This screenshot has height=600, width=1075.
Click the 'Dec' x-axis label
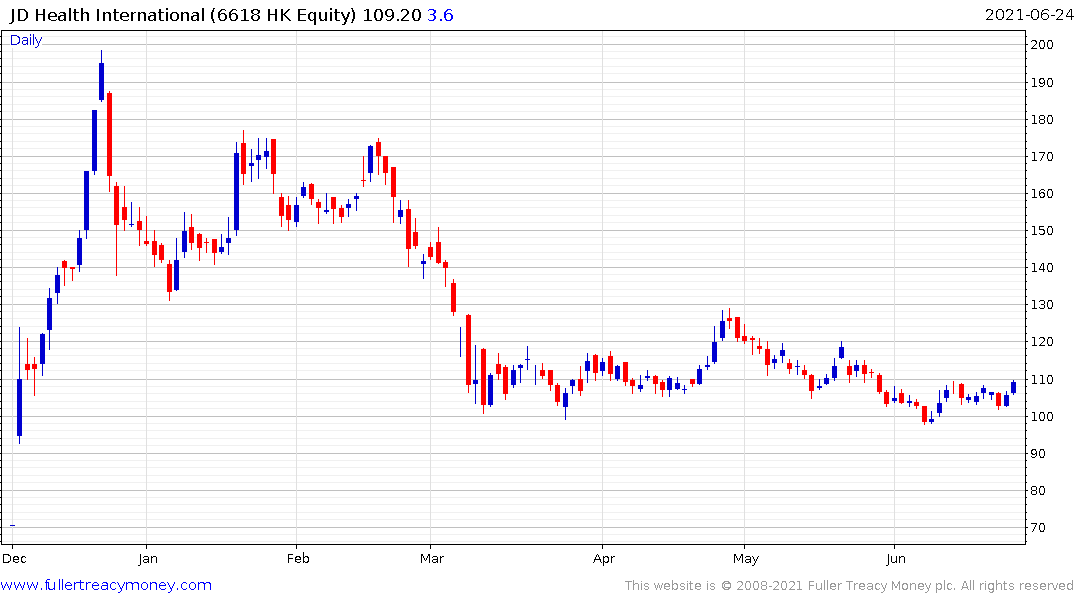14,558
